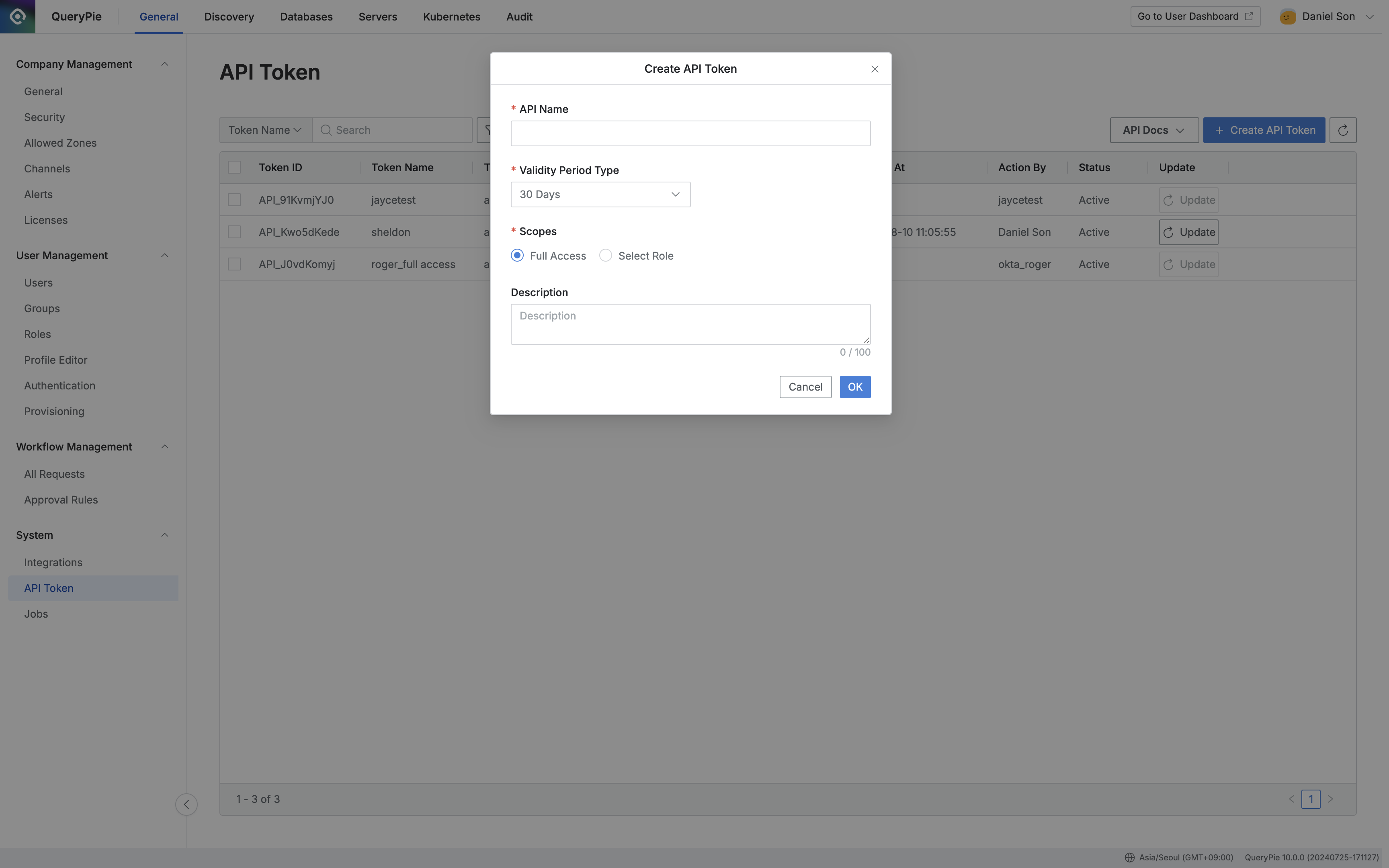Click the Action By column header
Screen dimensions: 1389x868
1022,168
